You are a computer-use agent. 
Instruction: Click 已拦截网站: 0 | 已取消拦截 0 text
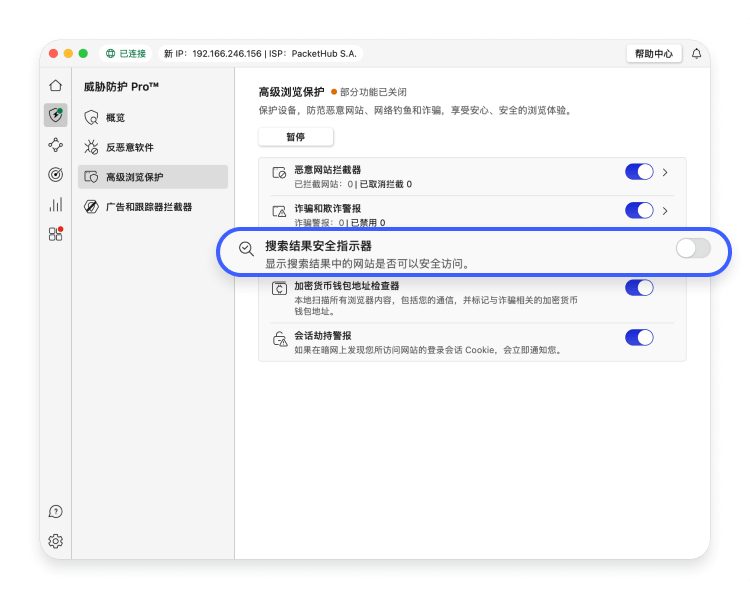[x=353, y=184]
